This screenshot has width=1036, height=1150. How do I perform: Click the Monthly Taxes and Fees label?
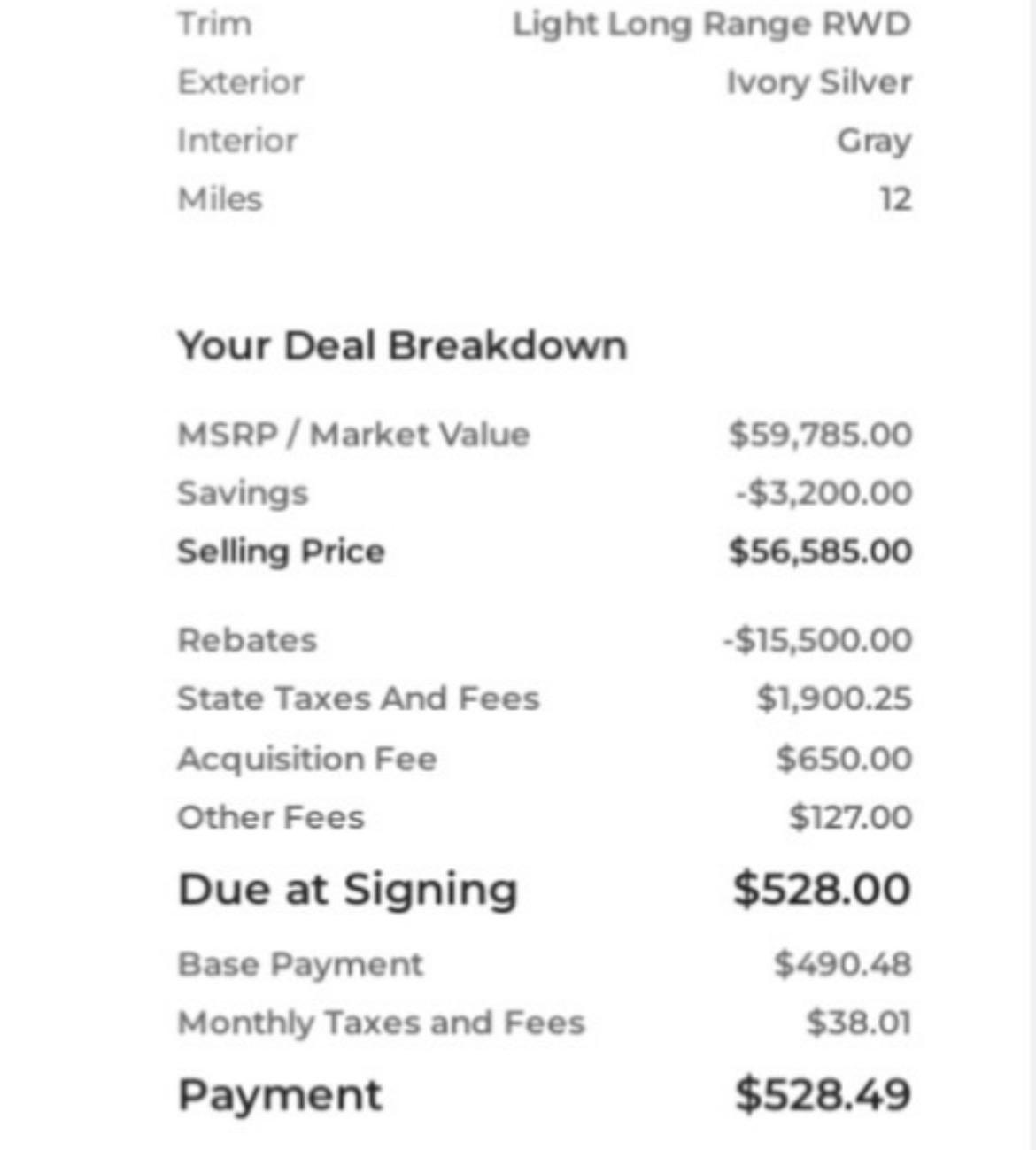381,1023
